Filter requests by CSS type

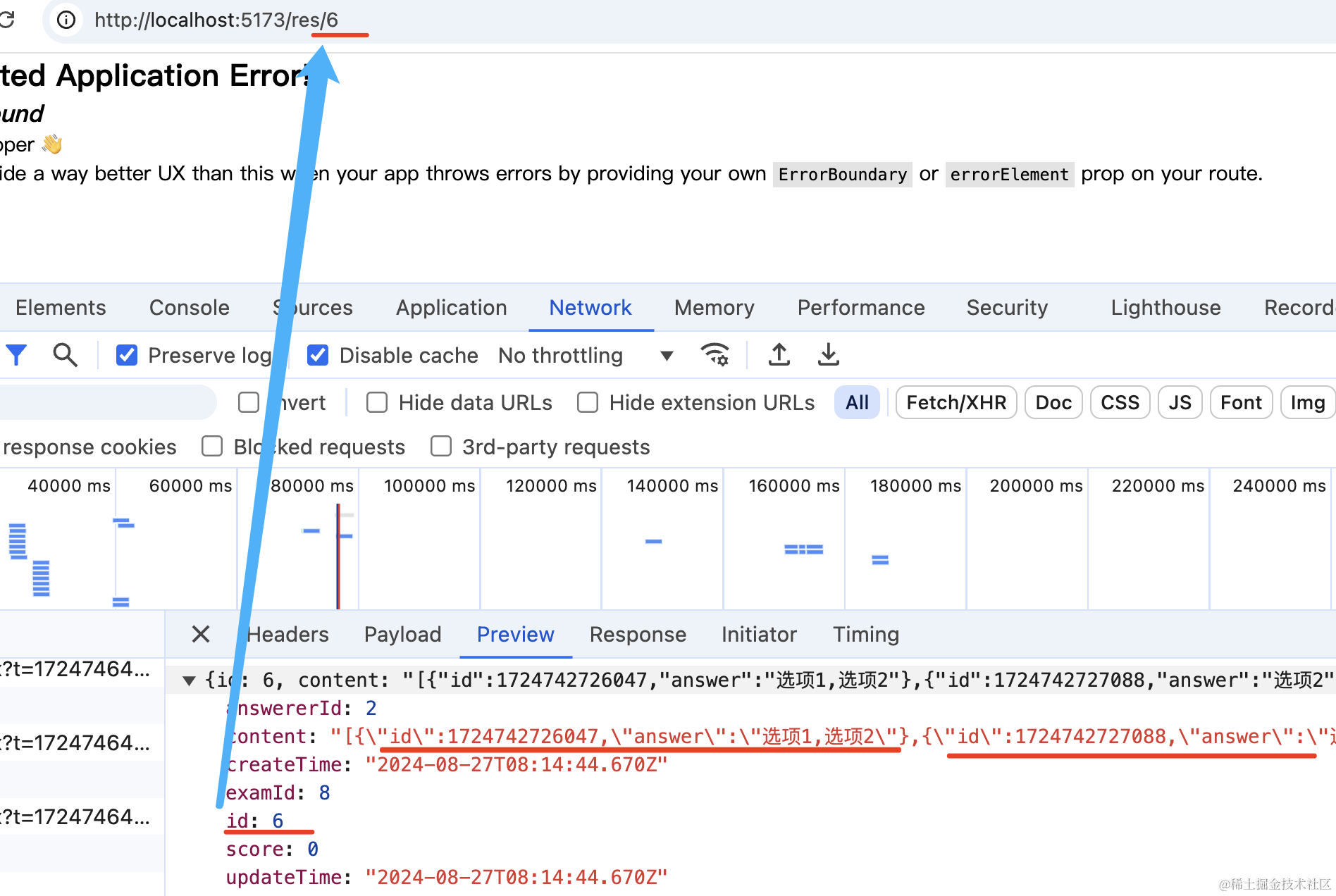point(1120,402)
